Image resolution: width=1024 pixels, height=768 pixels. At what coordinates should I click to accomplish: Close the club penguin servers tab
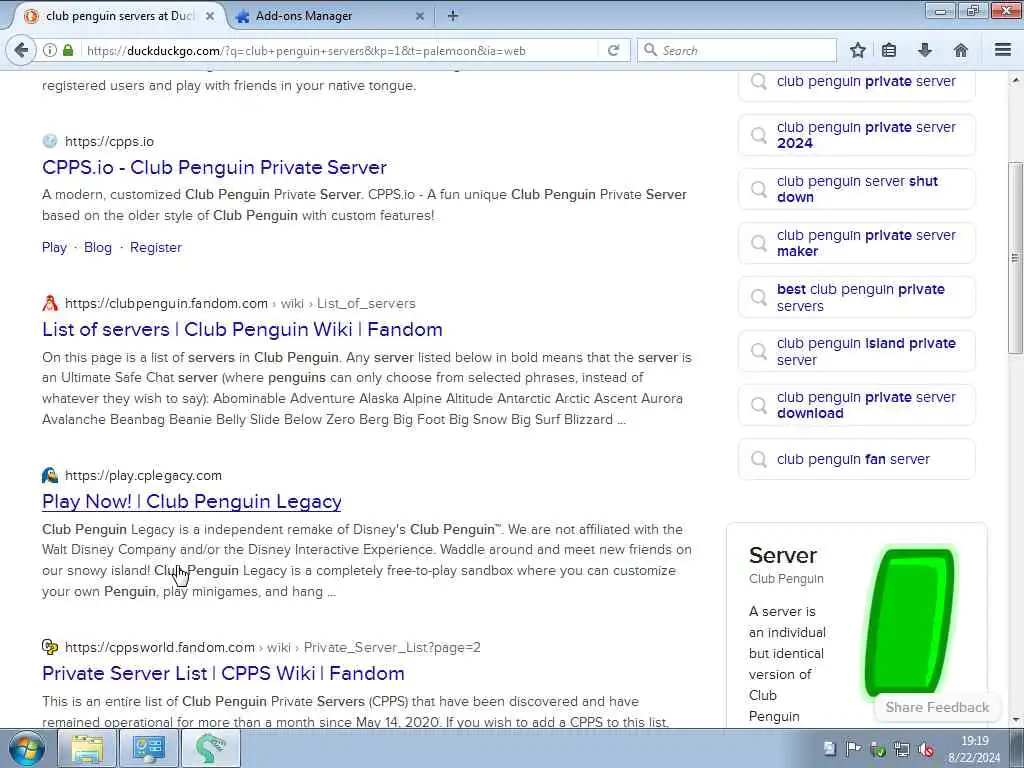click(x=210, y=16)
